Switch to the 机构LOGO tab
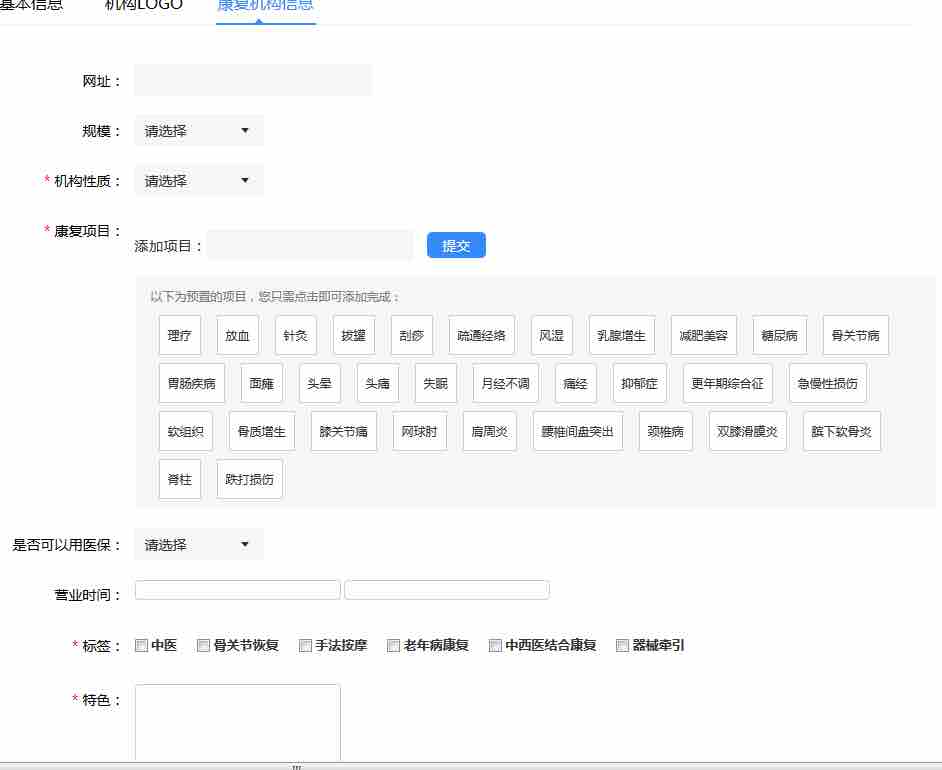Screen dimensions: 942x770 click(x=143, y=6)
